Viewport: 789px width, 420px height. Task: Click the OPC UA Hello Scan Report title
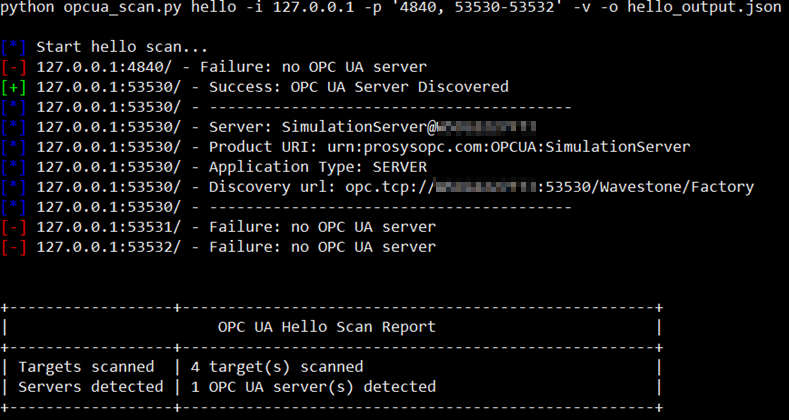pos(327,327)
